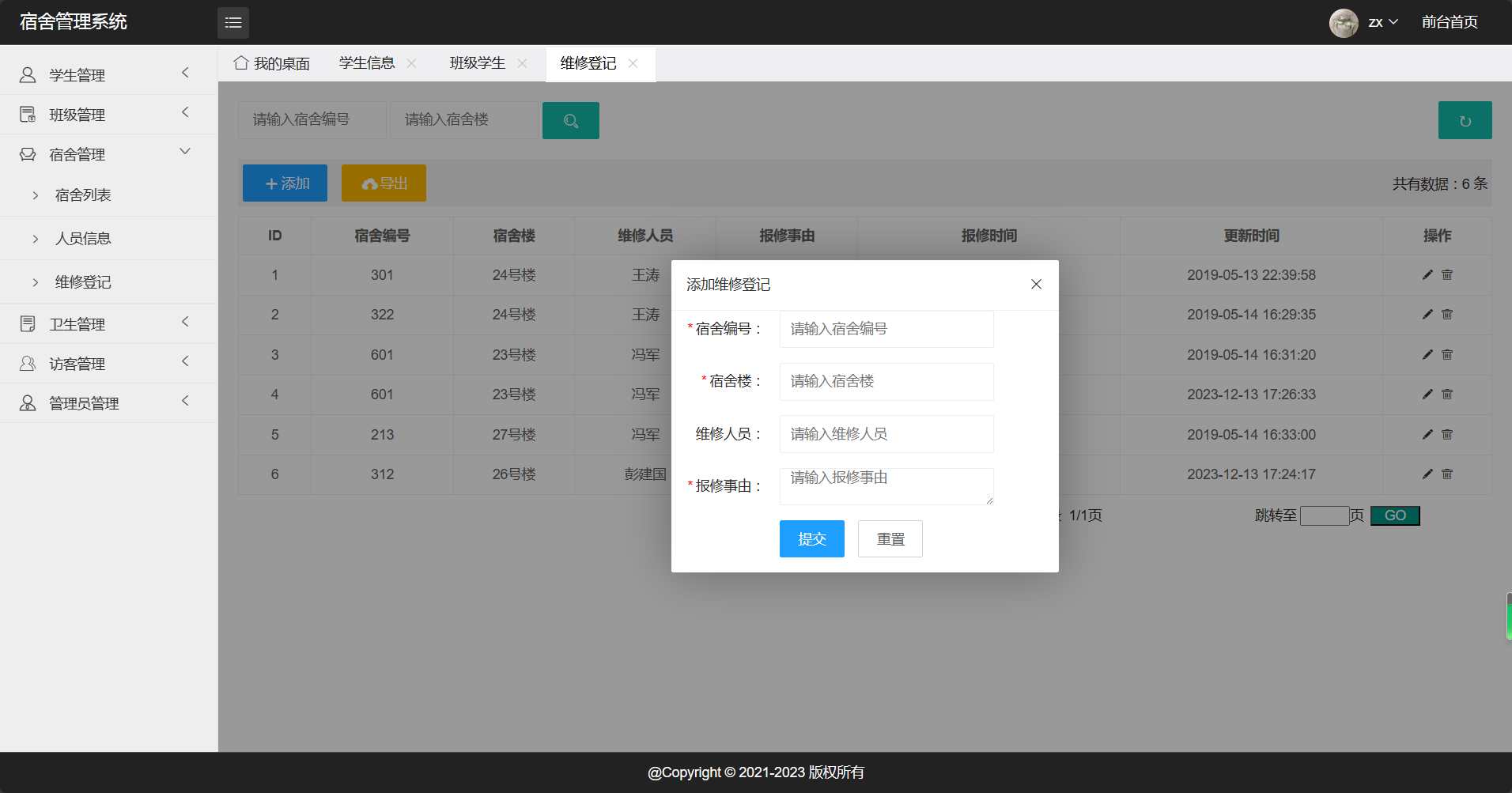This screenshot has width=1512, height=793.
Task: Click update time 2023-12-13 17:26:33
Action: click(1251, 395)
